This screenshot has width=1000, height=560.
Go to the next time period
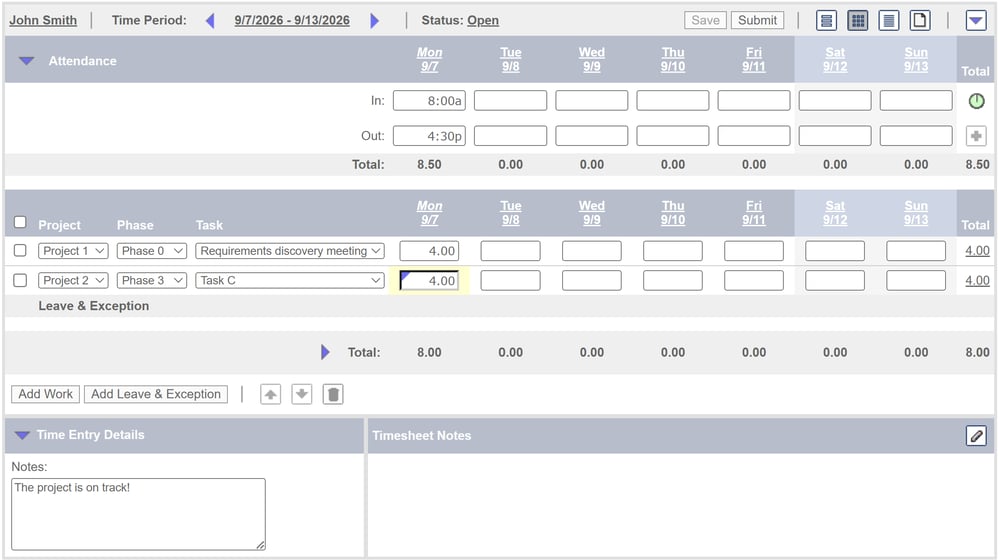[375, 20]
